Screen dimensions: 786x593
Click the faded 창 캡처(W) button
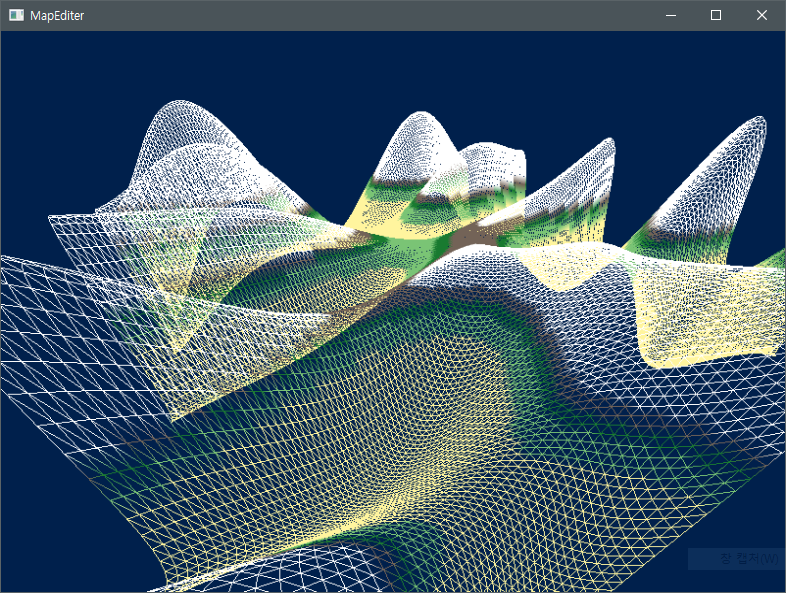[736, 559]
